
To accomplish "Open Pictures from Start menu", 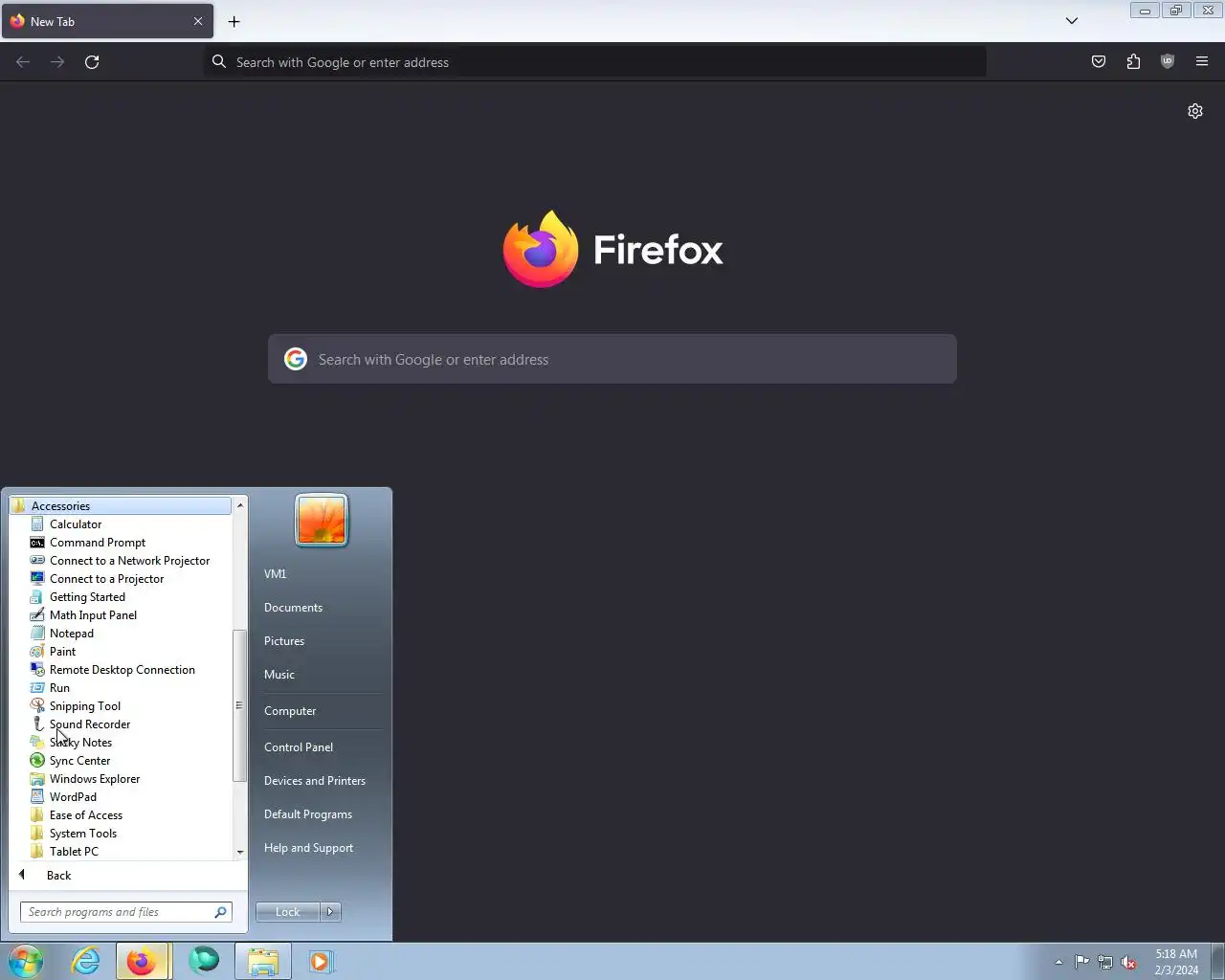I will point(284,641).
